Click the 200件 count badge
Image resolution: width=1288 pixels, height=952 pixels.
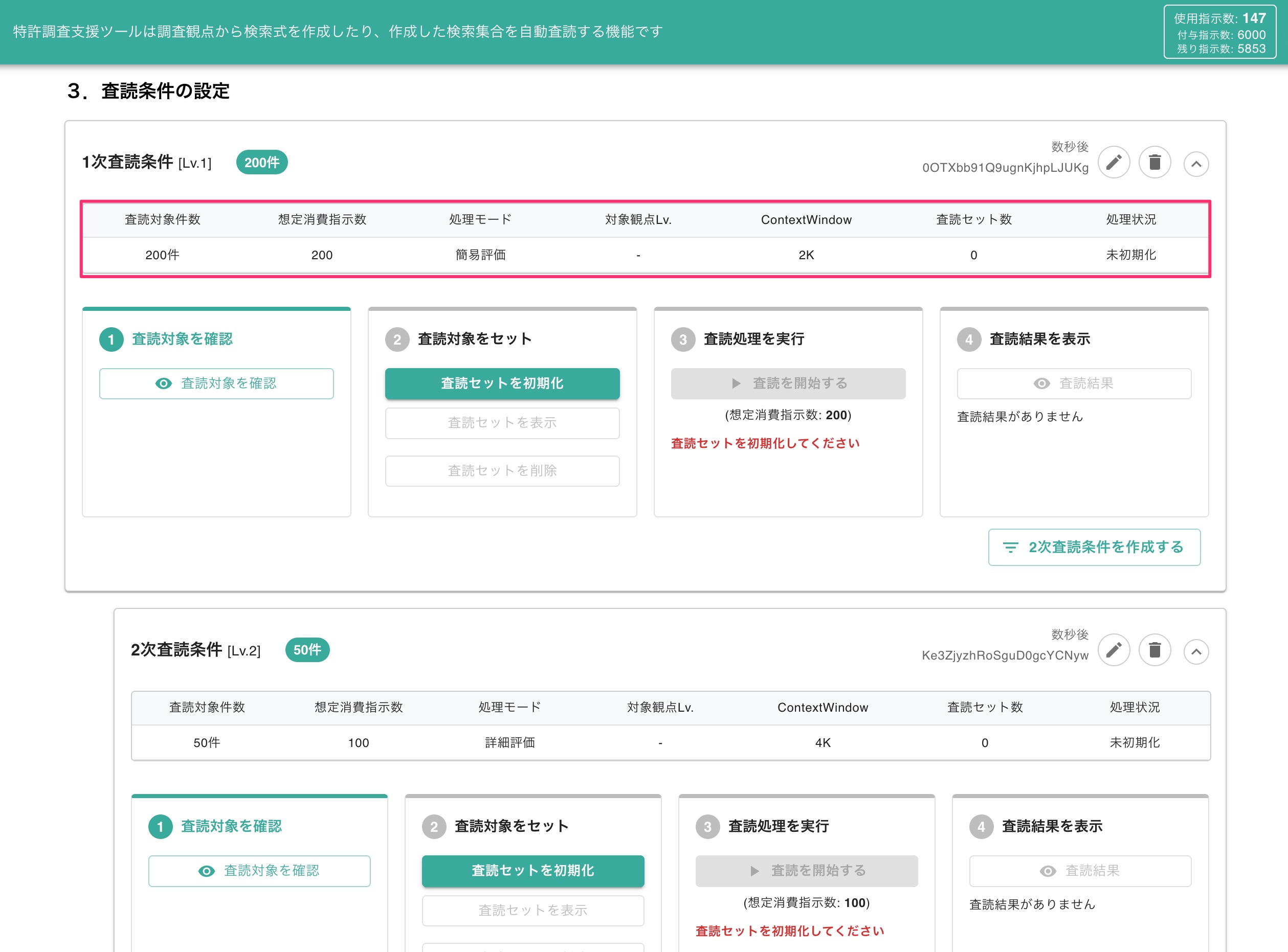(x=262, y=163)
